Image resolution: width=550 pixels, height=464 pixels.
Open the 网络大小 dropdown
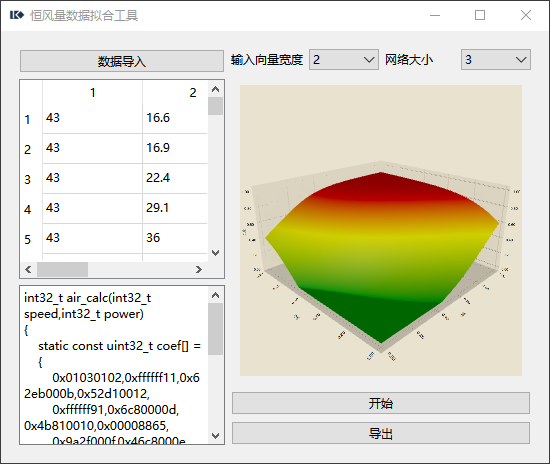tap(496, 60)
